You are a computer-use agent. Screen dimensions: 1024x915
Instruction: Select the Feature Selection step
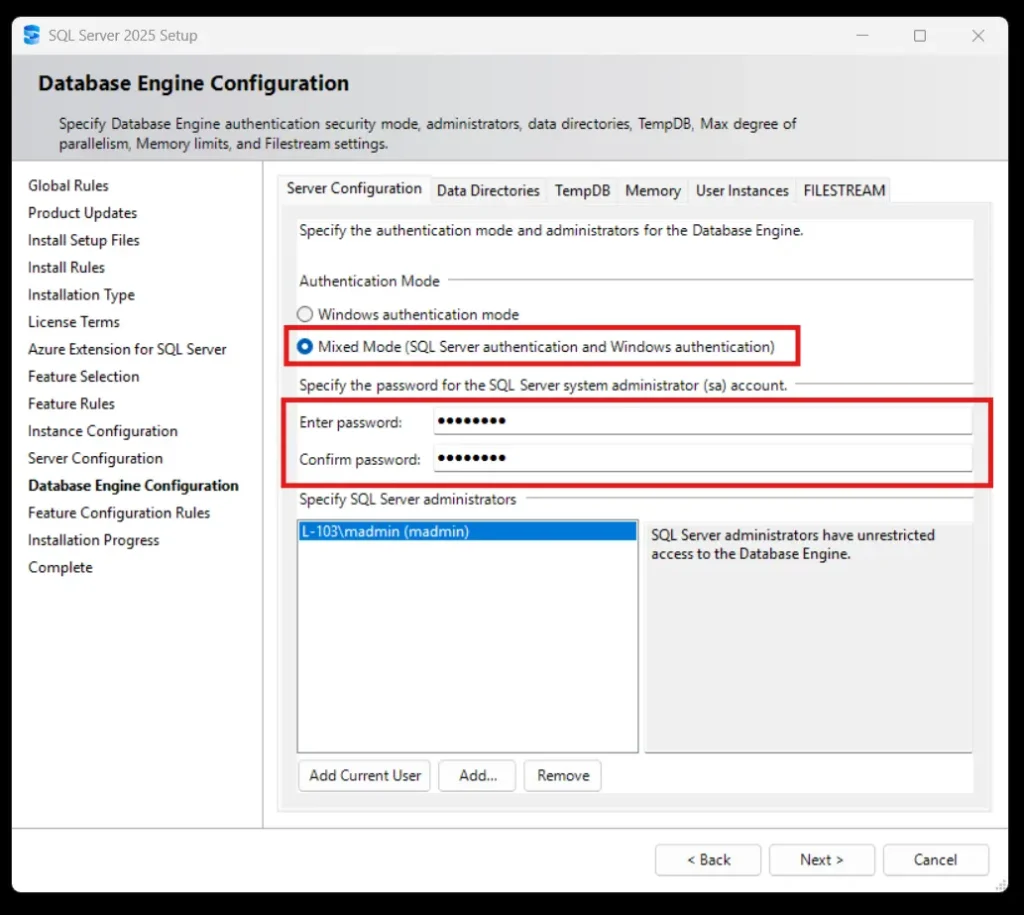tap(83, 376)
